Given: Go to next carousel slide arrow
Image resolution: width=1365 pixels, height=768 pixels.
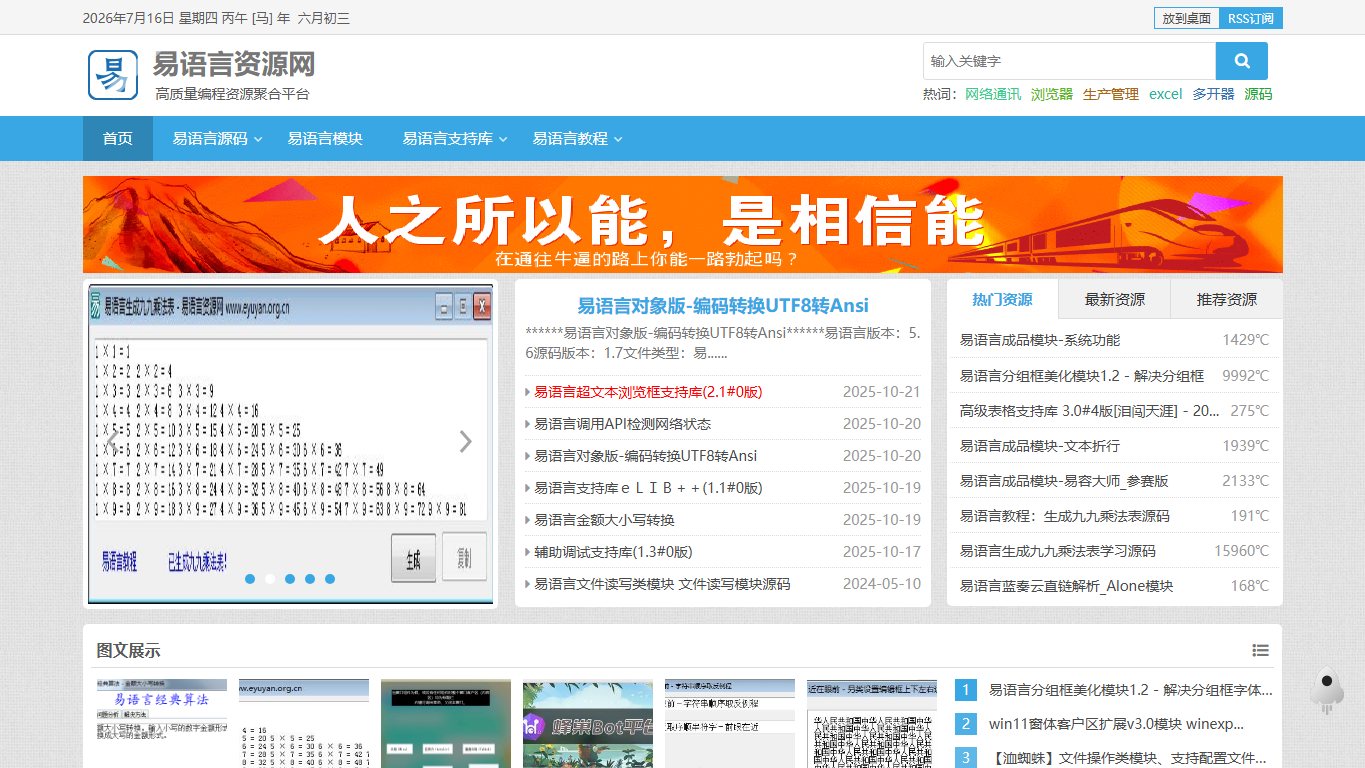Looking at the screenshot, I should pyautogui.click(x=465, y=441).
